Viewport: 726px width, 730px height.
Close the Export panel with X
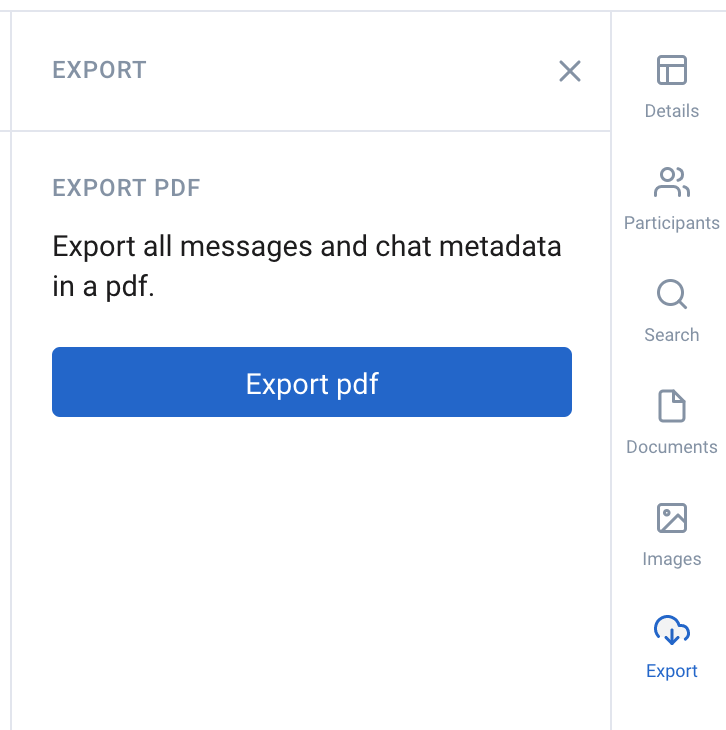pyautogui.click(x=570, y=71)
